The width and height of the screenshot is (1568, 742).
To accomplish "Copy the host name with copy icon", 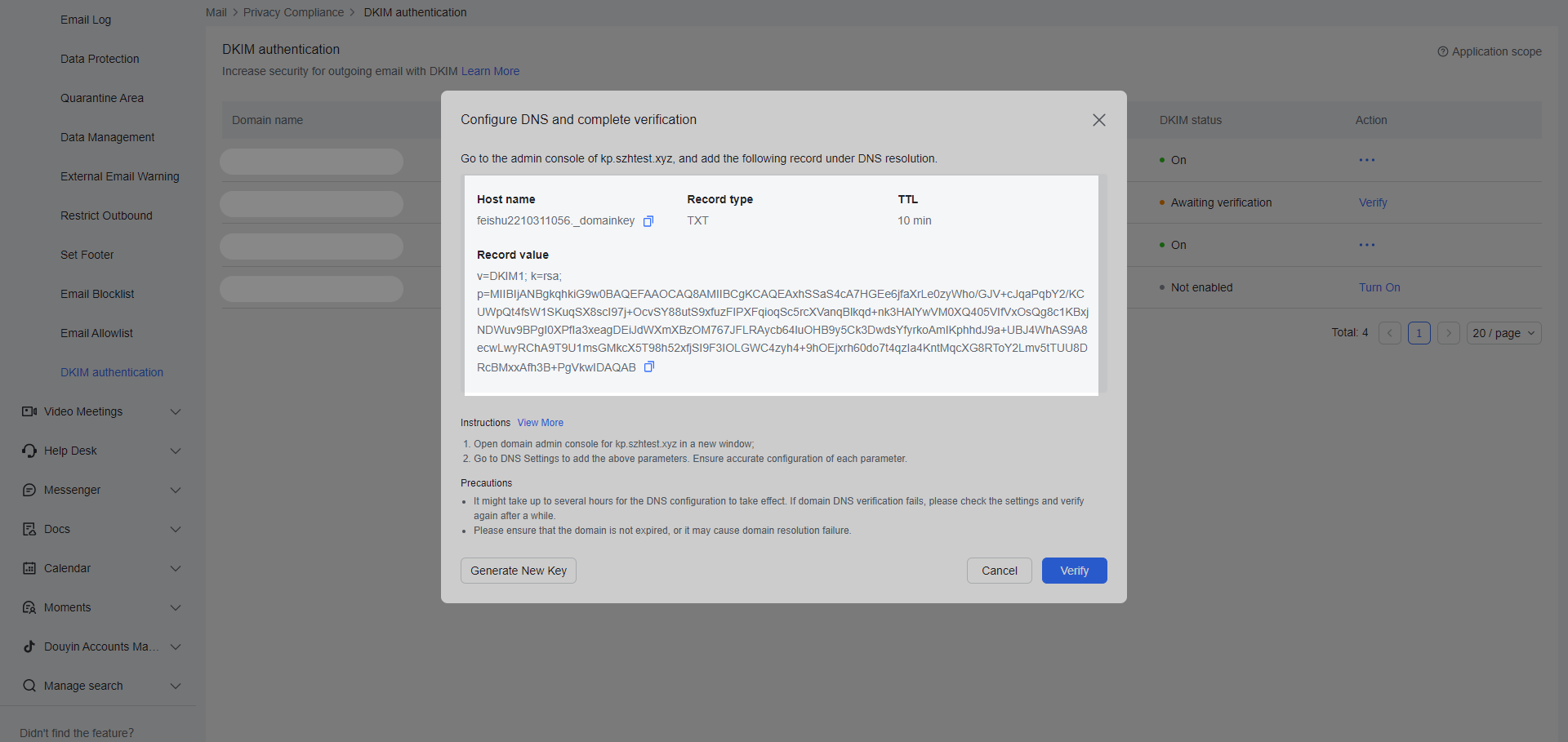I will pyautogui.click(x=648, y=220).
